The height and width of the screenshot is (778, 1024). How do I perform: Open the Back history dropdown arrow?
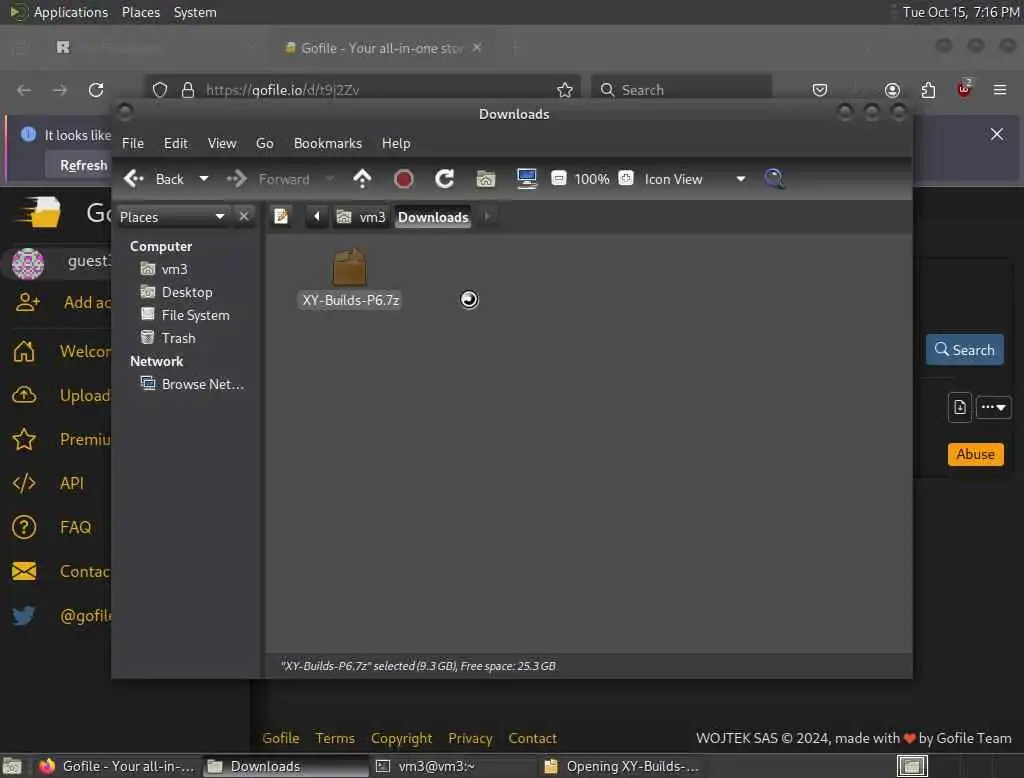(x=204, y=179)
